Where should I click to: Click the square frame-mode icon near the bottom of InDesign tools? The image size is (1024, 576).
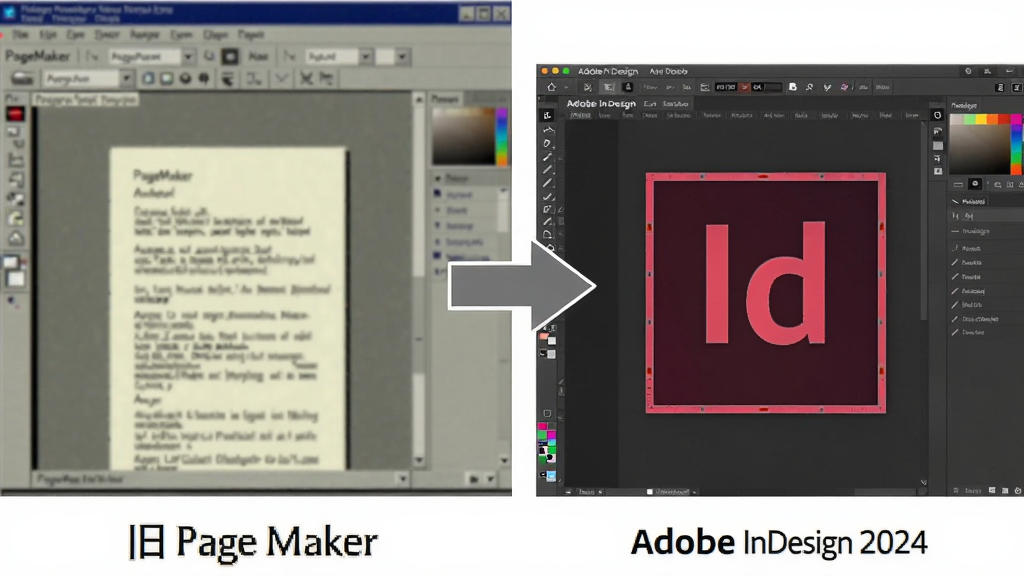pyautogui.click(x=547, y=413)
